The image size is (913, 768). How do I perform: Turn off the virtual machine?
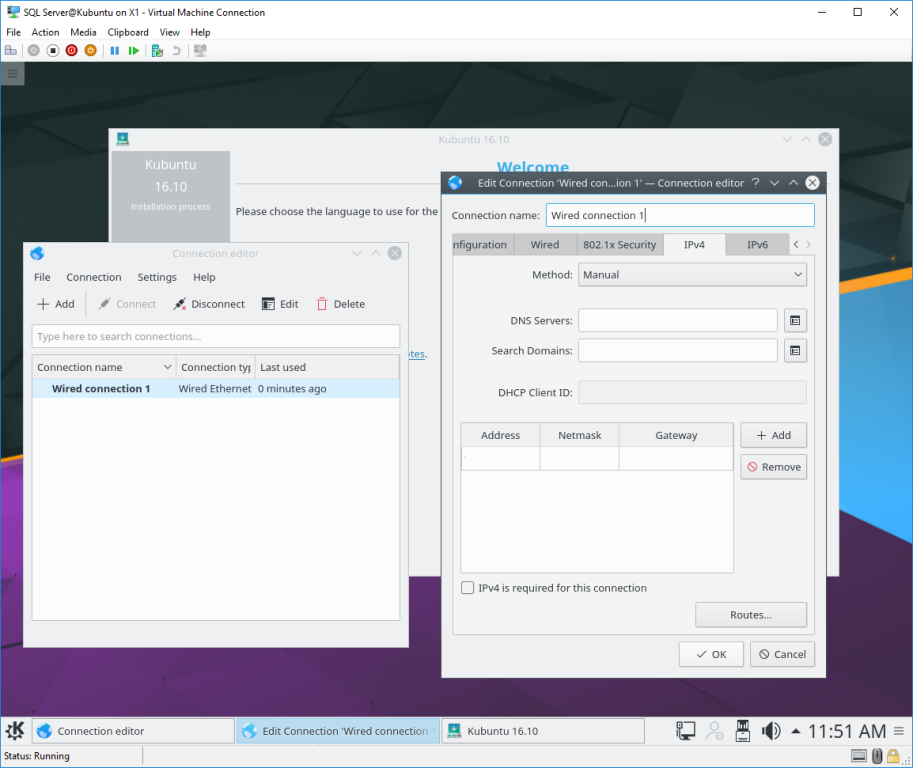point(52,51)
